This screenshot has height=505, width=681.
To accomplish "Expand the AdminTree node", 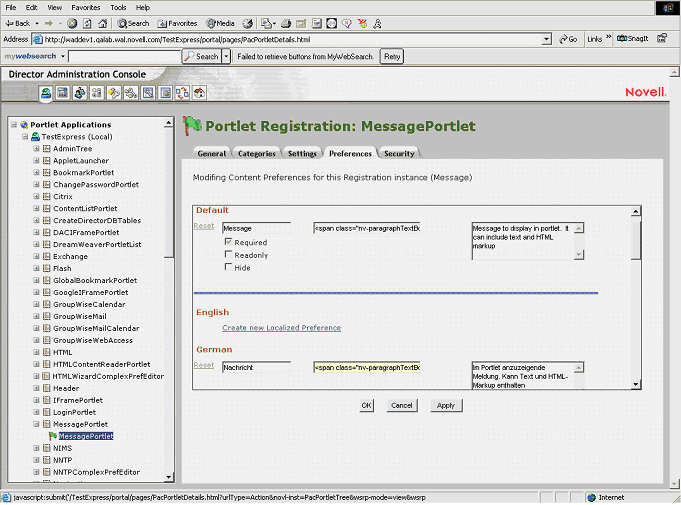I will (36, 149).
